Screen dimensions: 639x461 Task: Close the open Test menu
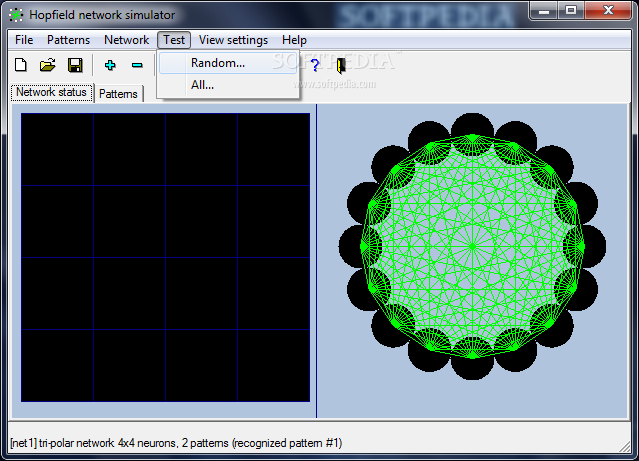click(x=174, y=40)
